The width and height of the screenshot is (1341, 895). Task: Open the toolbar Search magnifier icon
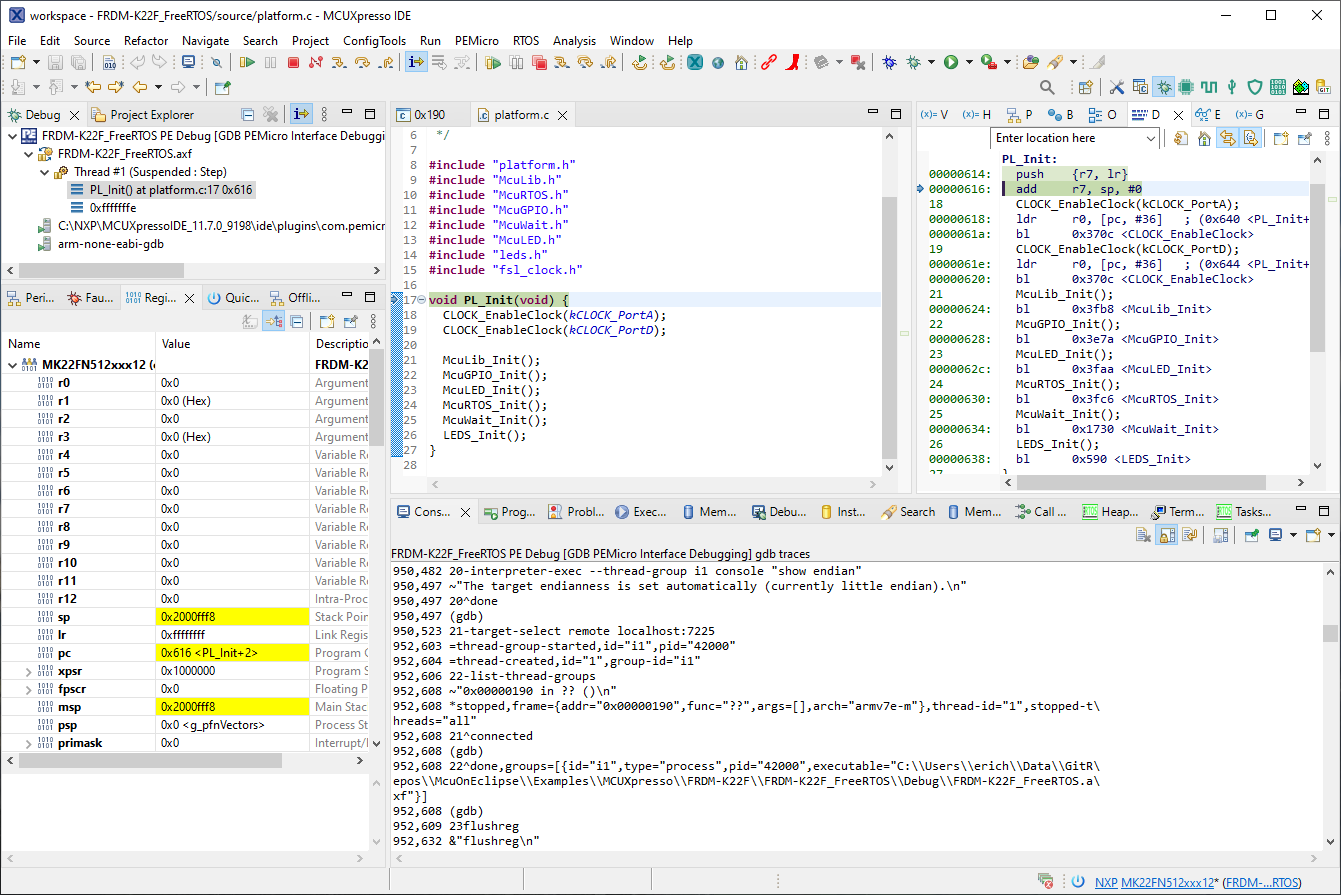(1047, 88)
